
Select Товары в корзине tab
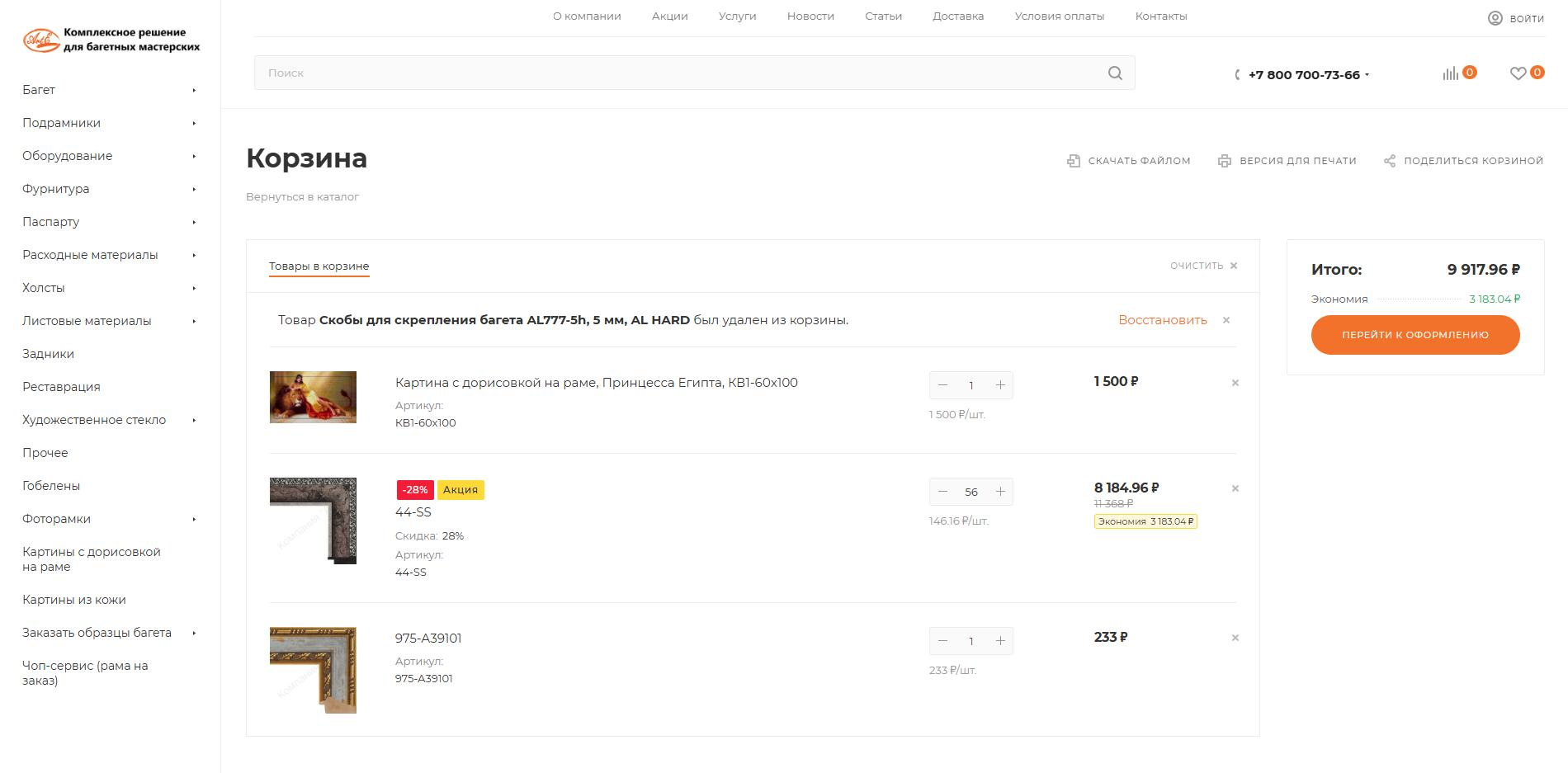tap(319, 266)
